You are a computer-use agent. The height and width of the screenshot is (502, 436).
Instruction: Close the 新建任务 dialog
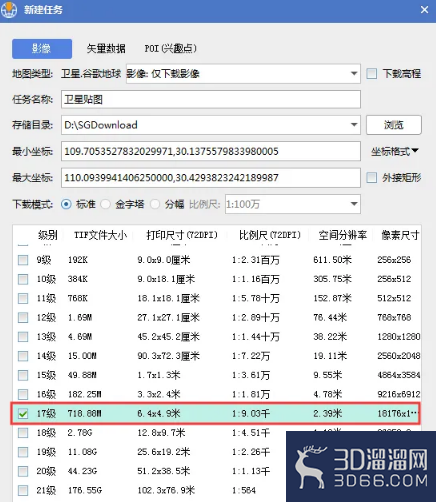[x=424, y=10]
